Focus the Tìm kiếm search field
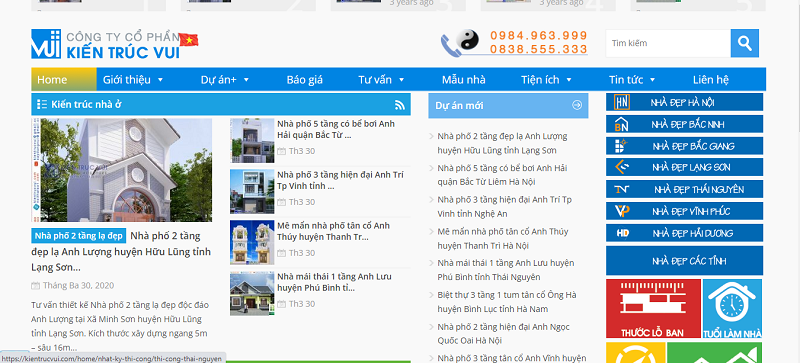Viewport: 800px width, 363px height. point(668,43)
